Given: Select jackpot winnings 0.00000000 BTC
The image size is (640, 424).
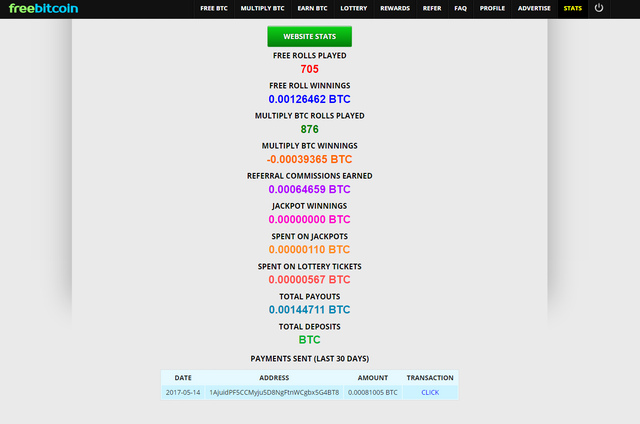Looking at the screenshot, I should pyautogui.click(x=309, y=220).
